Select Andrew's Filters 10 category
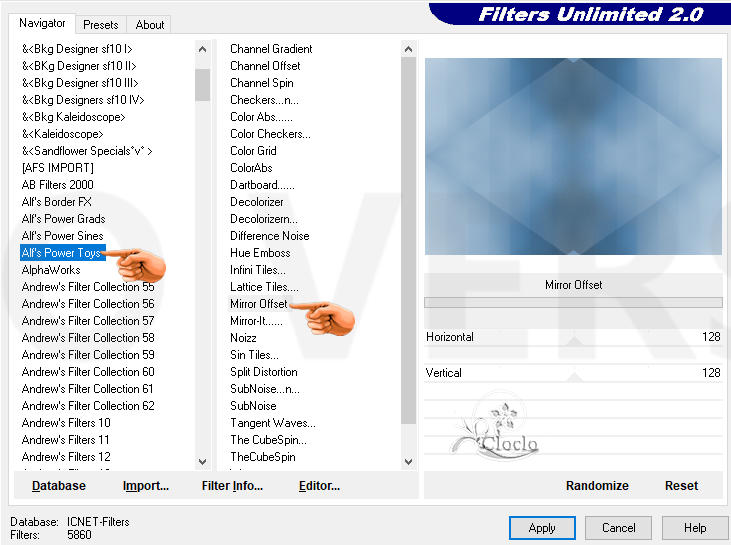 66,423
